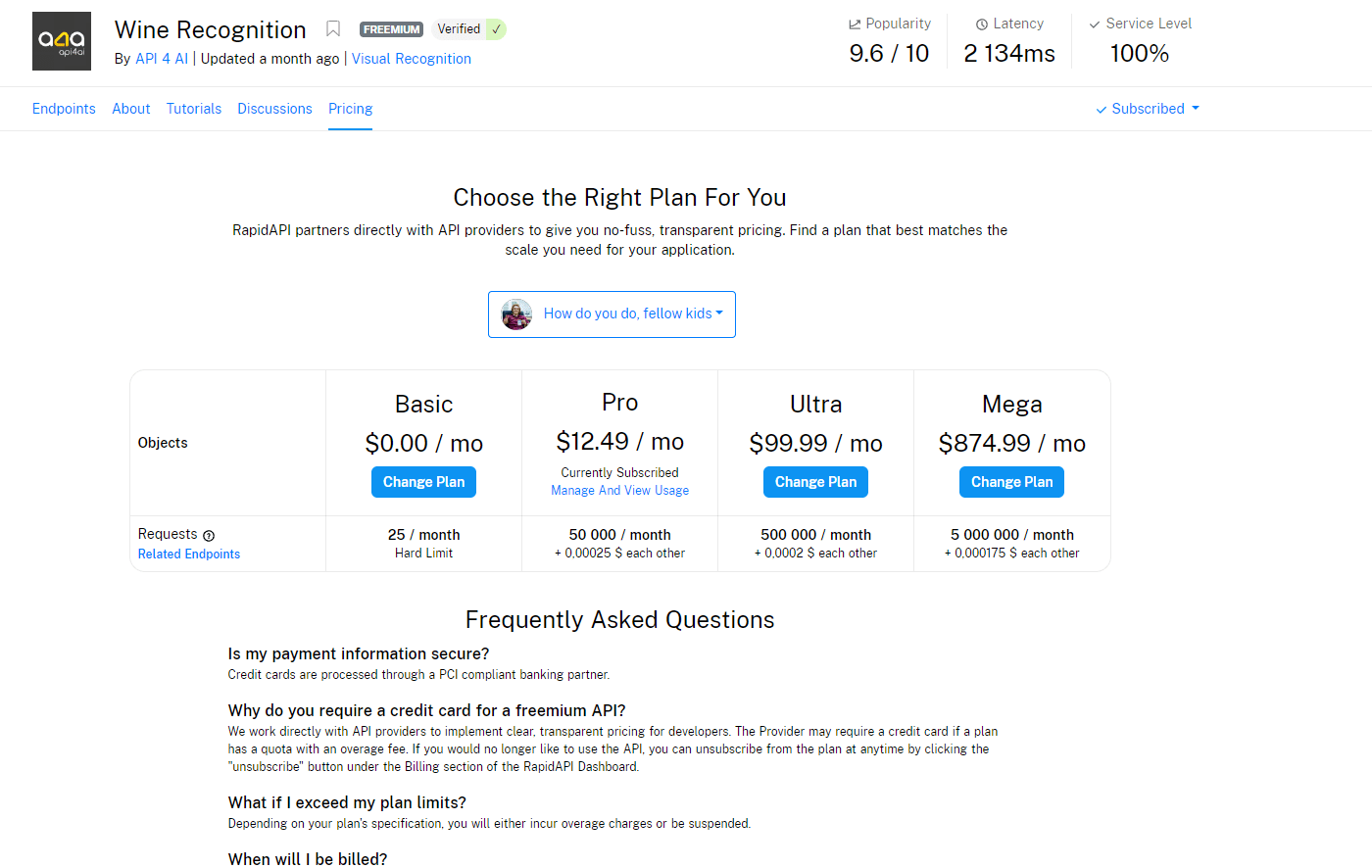The image size is (1372, 868).
Task: Open the Visual Recognition category link
Action: 412,59
